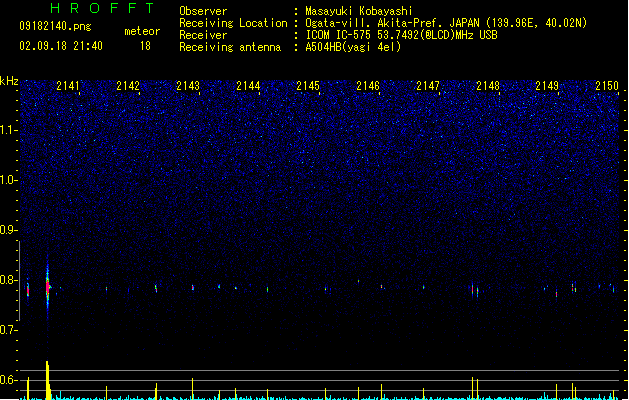Click observer name Masayuki Kobayashi
This screenshot has height=400, width=629.
359,11
